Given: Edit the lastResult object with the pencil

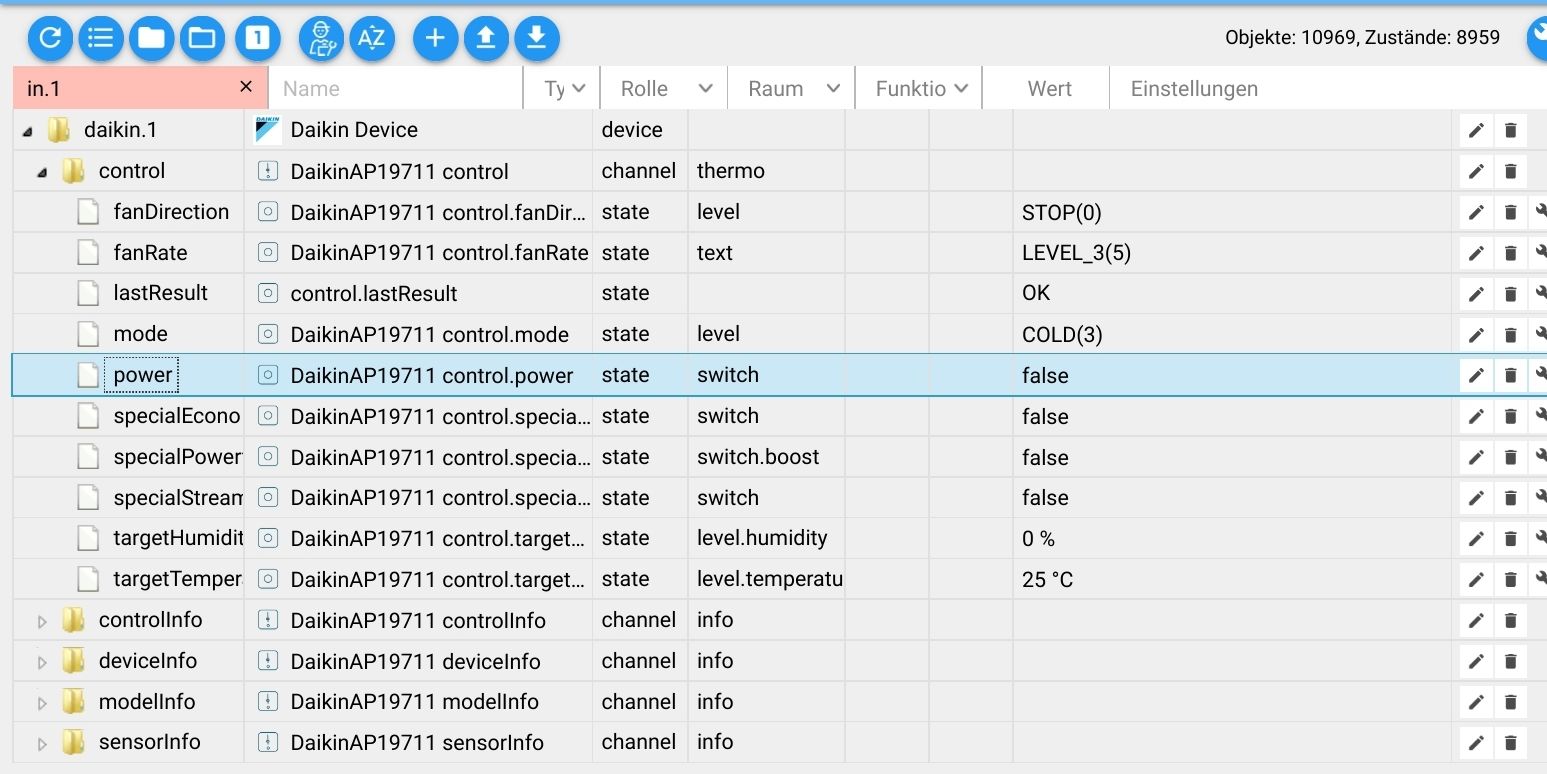Looking at the screenshot, I should point(1476,294).
